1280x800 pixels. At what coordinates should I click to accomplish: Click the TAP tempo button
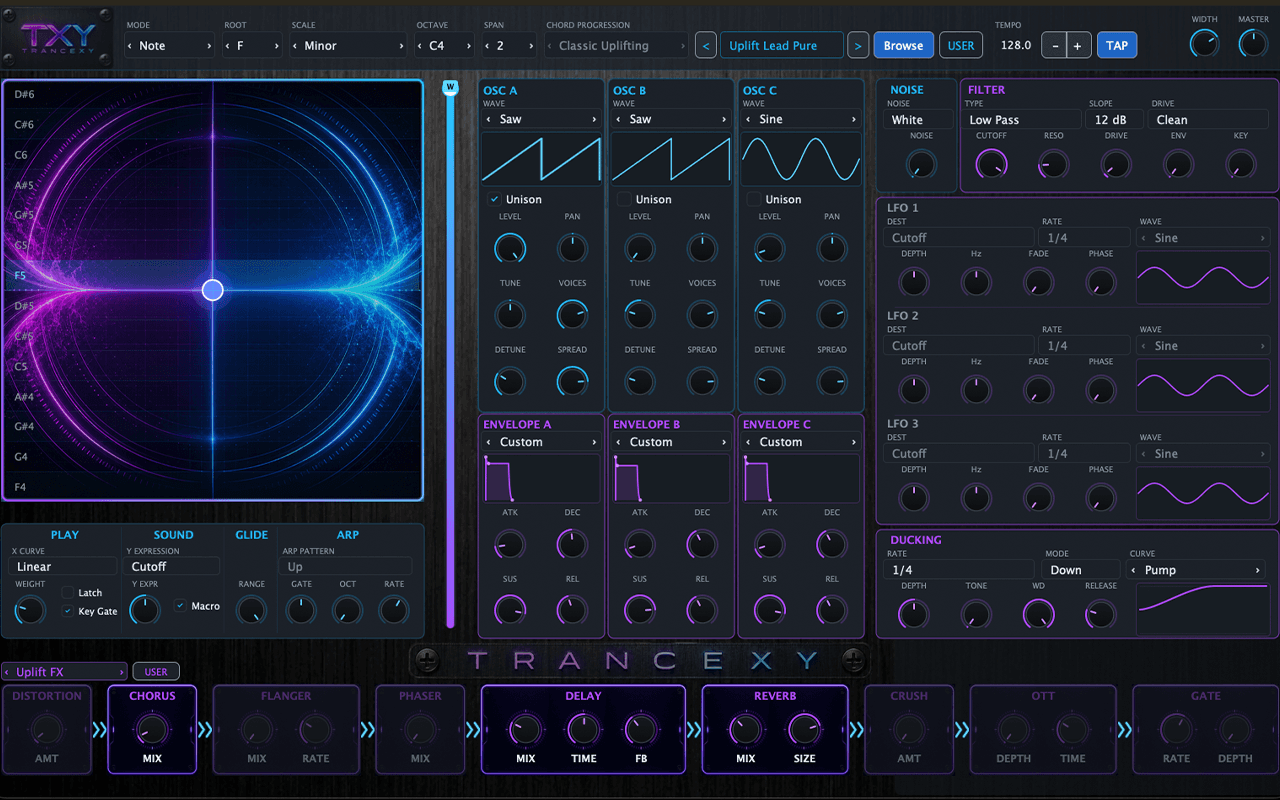point(1117,45)
